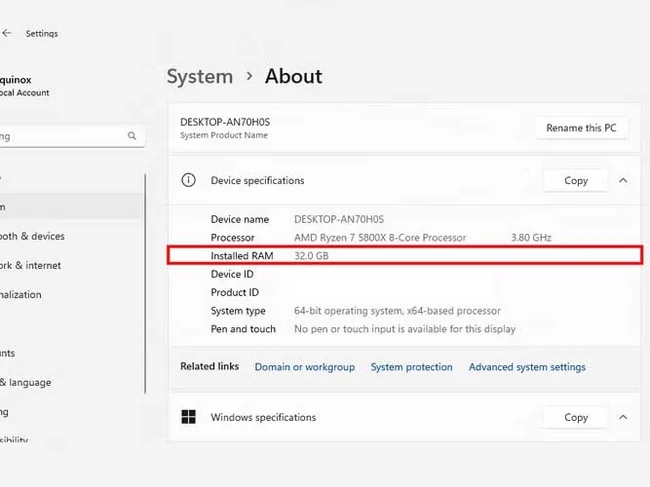Screen dimensions: 650x487
Task: Click the info icon beside Device specifications
Action: pyautogui.click(x=187, y=181)
